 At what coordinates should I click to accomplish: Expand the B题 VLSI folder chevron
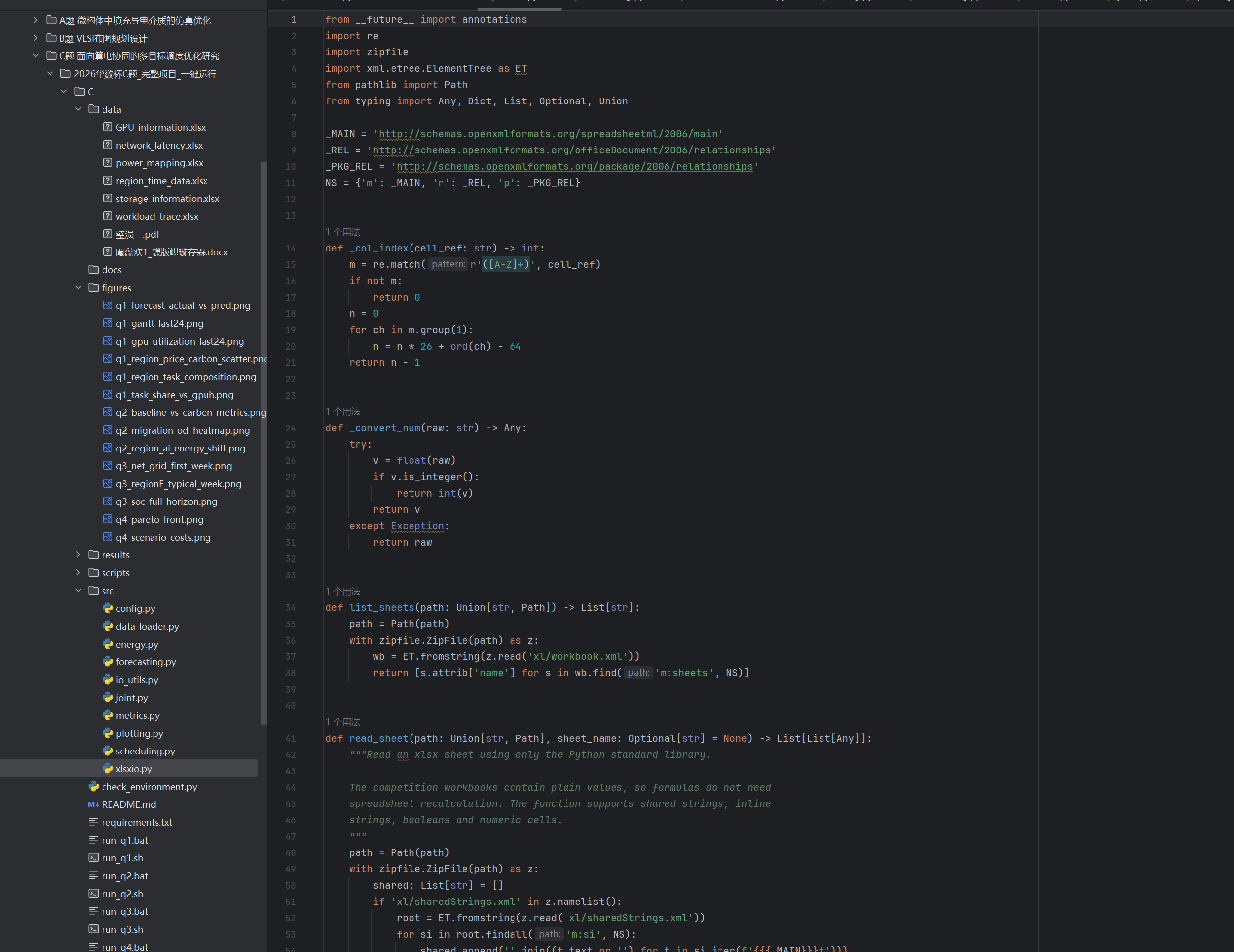click(36, 38)
